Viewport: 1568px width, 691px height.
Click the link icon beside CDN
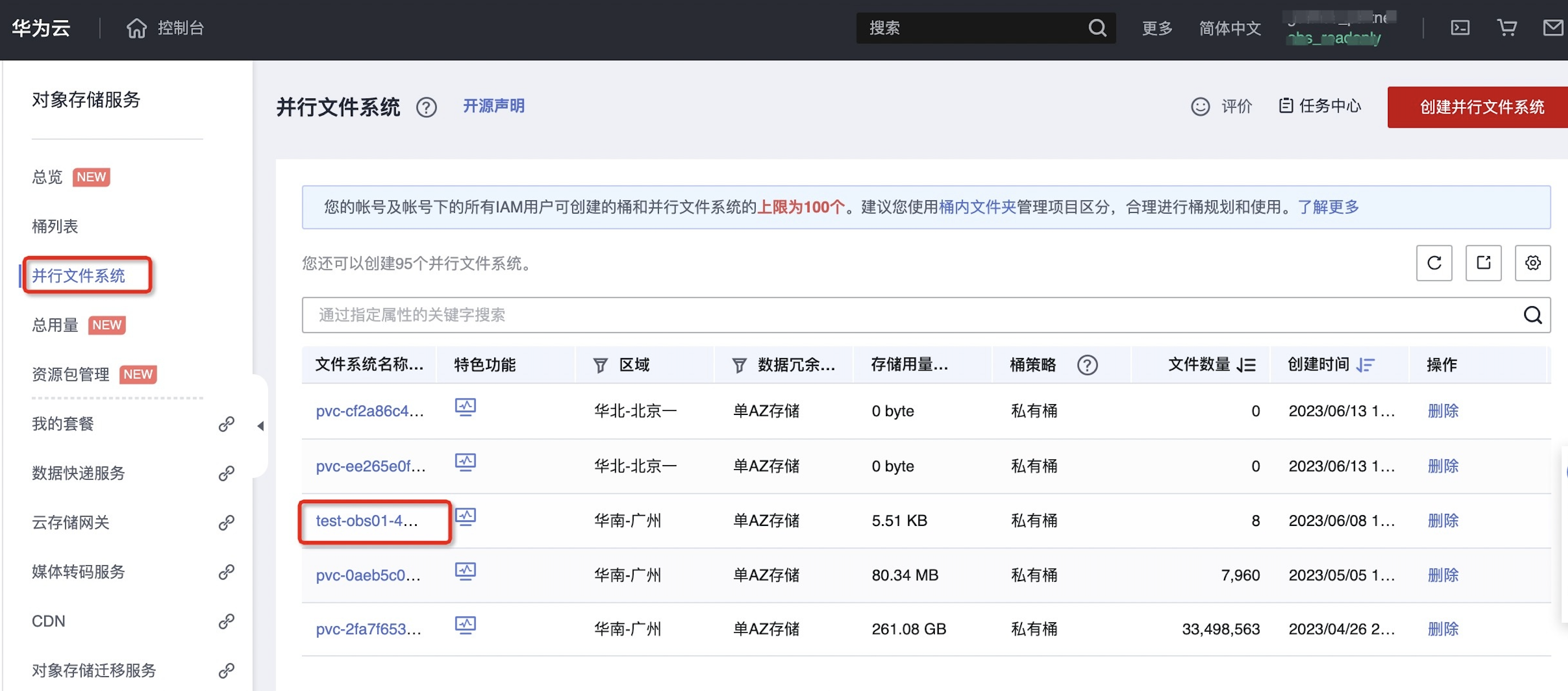227,621
